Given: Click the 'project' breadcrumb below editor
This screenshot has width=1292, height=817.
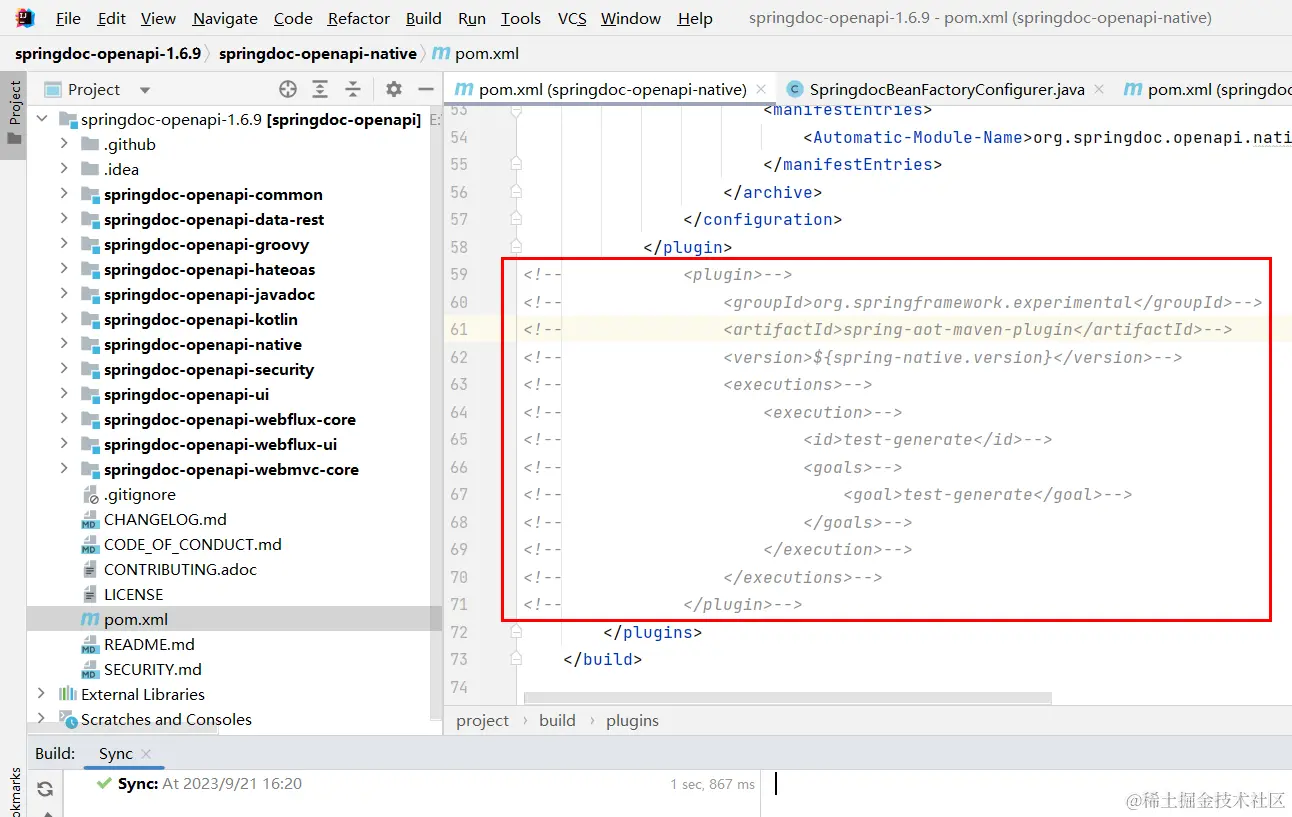Looking at the screenshot, I should click(x=483, y=720).
